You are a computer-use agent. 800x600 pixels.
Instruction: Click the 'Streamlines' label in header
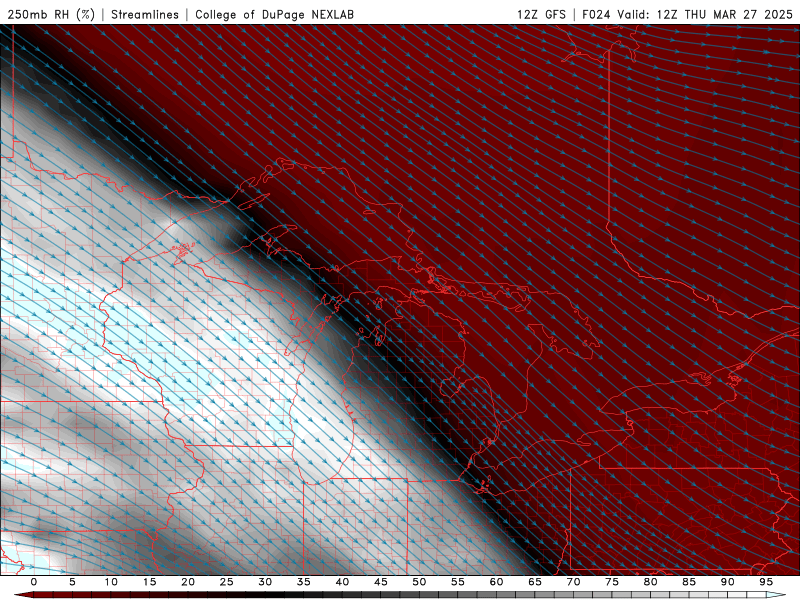point(145,14)
